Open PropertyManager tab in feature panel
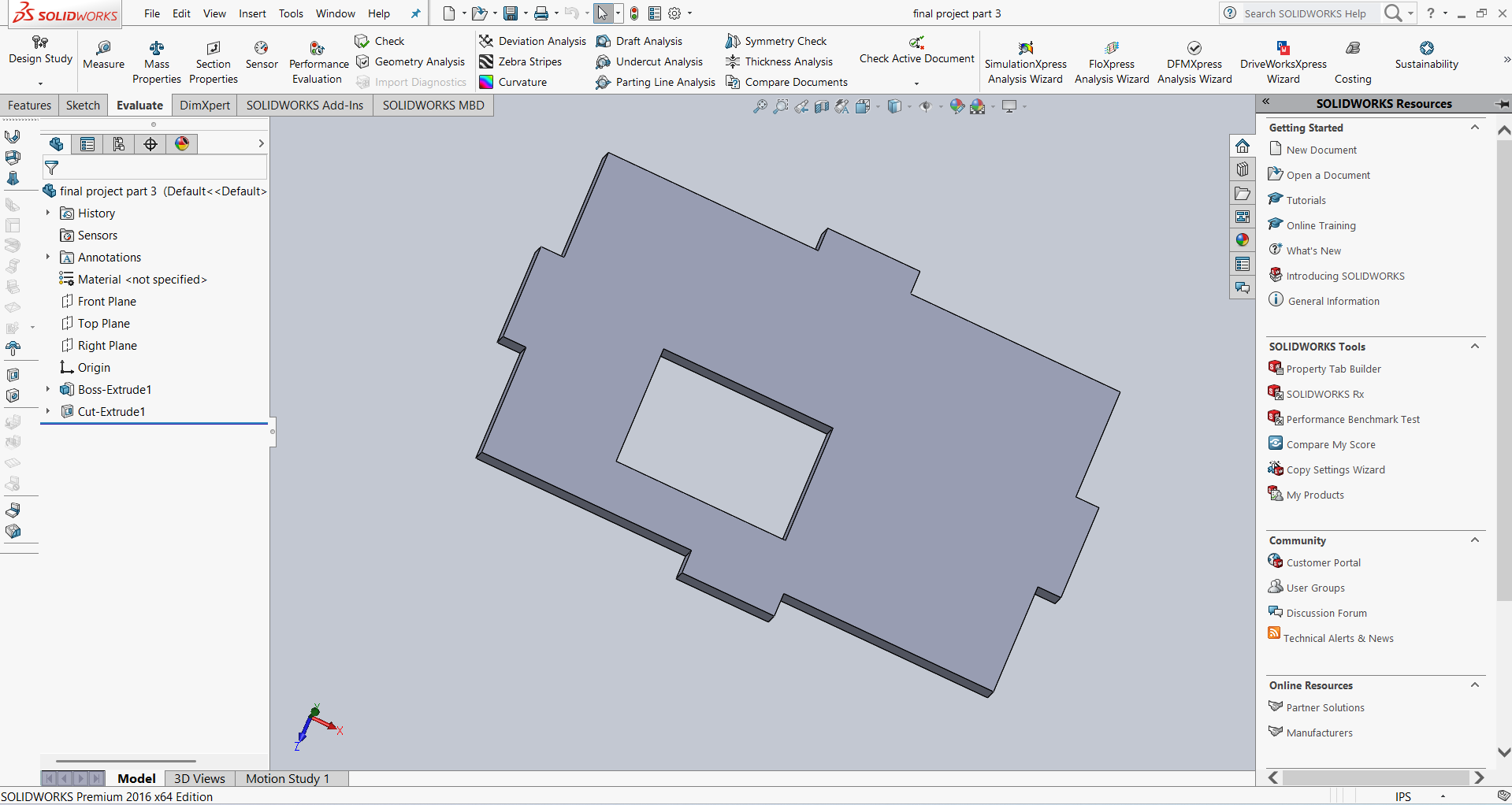 (87, 143)
